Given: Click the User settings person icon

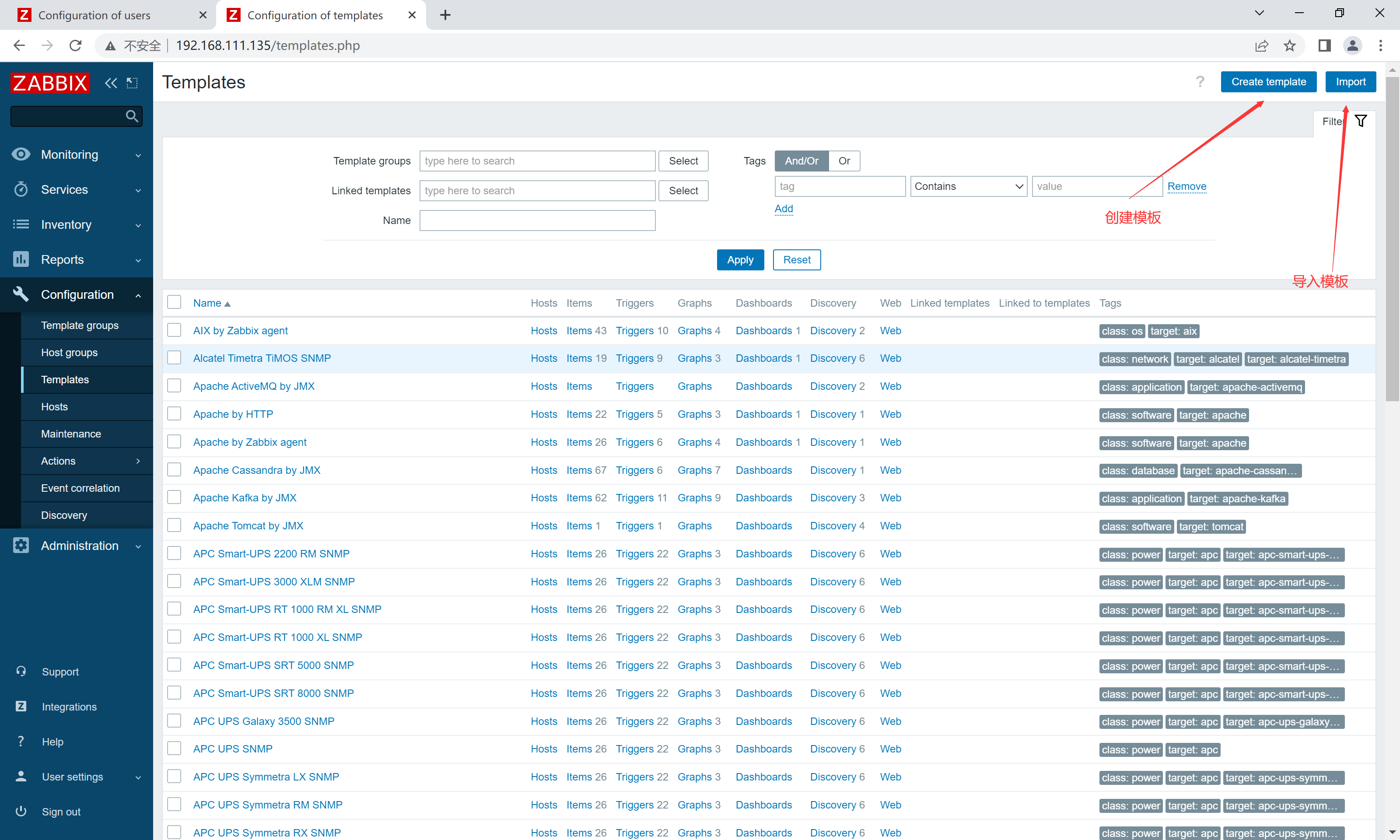Looking at the screenshot, I should [21, 776].
